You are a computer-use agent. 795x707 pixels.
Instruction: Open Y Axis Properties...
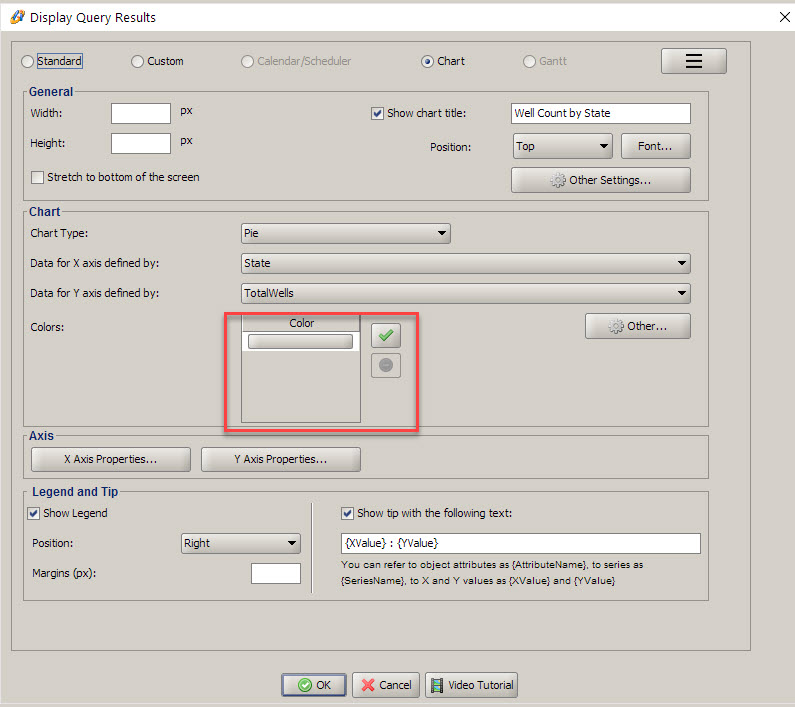[280, 459]
